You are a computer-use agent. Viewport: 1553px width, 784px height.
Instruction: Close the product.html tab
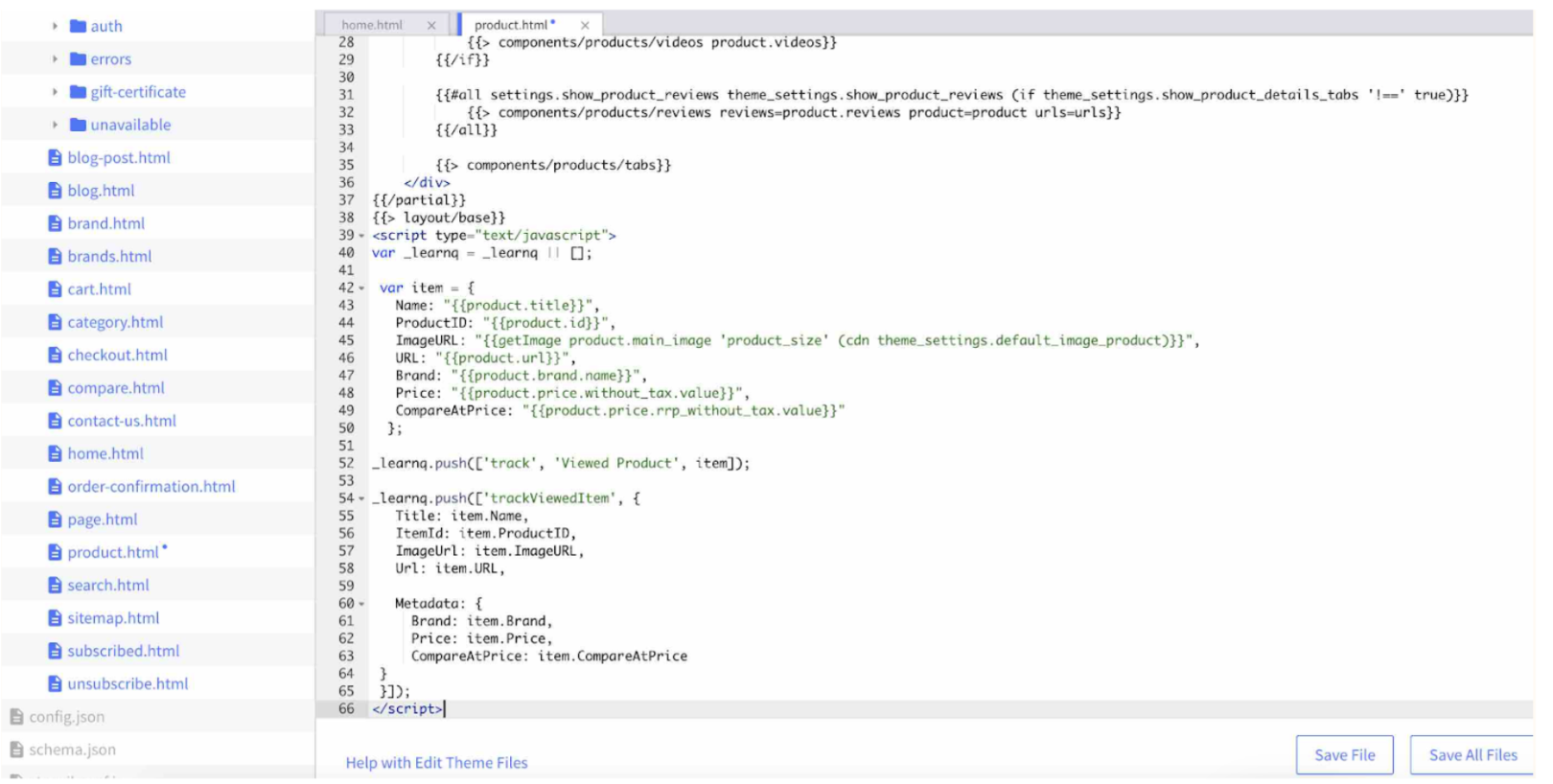tap(585, 26)
